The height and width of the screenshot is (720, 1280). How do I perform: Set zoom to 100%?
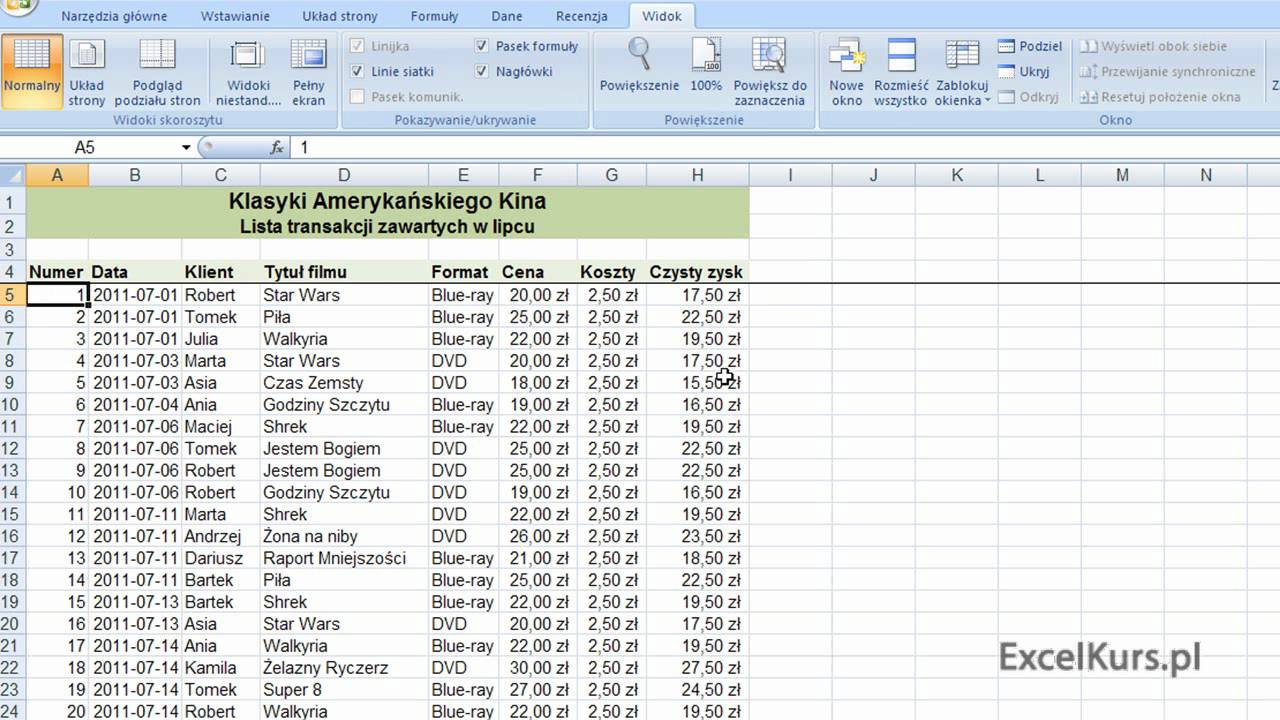coord(706,66)
